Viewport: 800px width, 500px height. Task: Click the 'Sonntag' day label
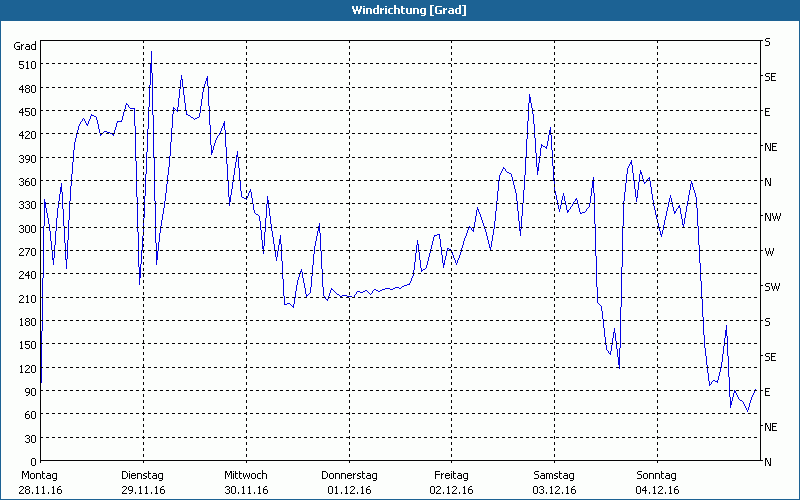click(x=657, y=476)
